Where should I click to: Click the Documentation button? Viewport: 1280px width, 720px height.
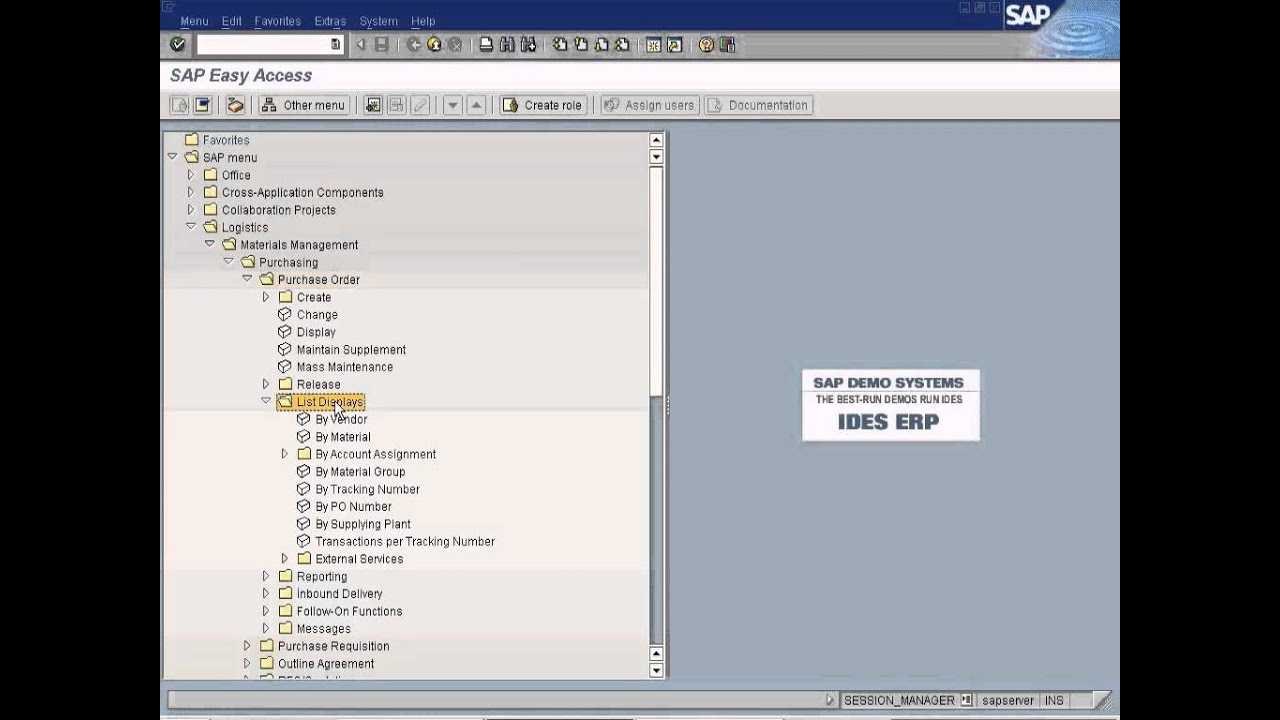click(x=758, y=105)
